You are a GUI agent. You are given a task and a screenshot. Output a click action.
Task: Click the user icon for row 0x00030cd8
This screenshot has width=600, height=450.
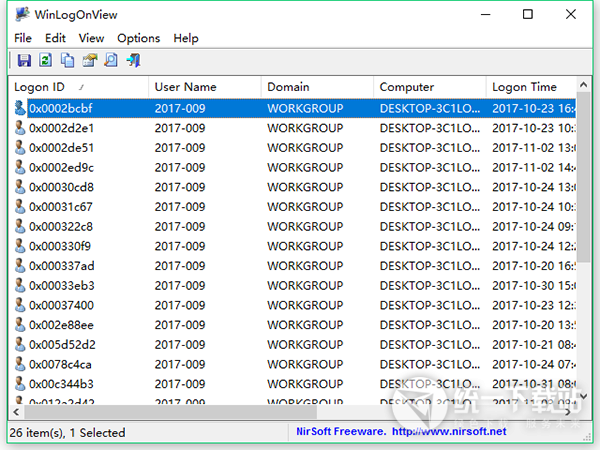click(20, 187)
